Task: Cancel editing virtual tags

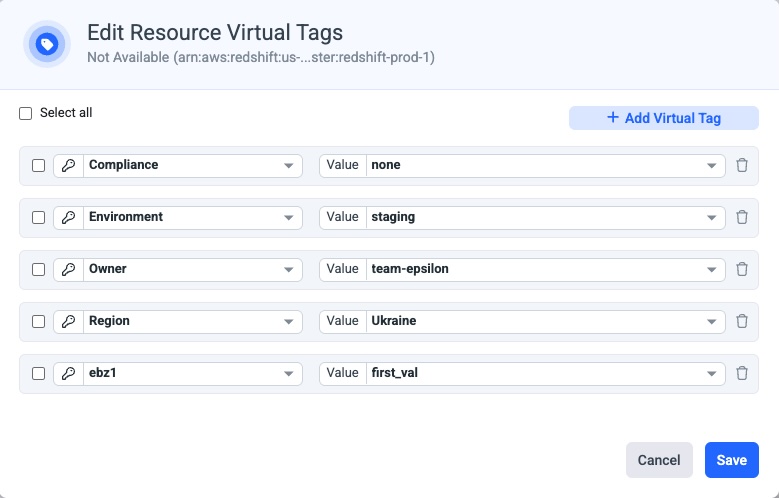Action: click(659, 460)
